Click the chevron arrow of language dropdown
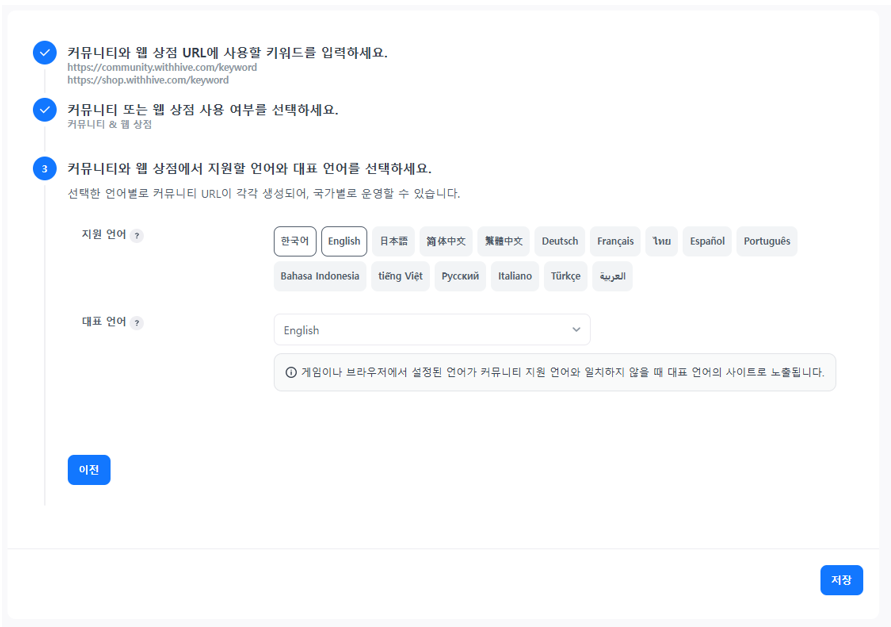891x627 pixels. pyautogui.click(x=576, y=330)
